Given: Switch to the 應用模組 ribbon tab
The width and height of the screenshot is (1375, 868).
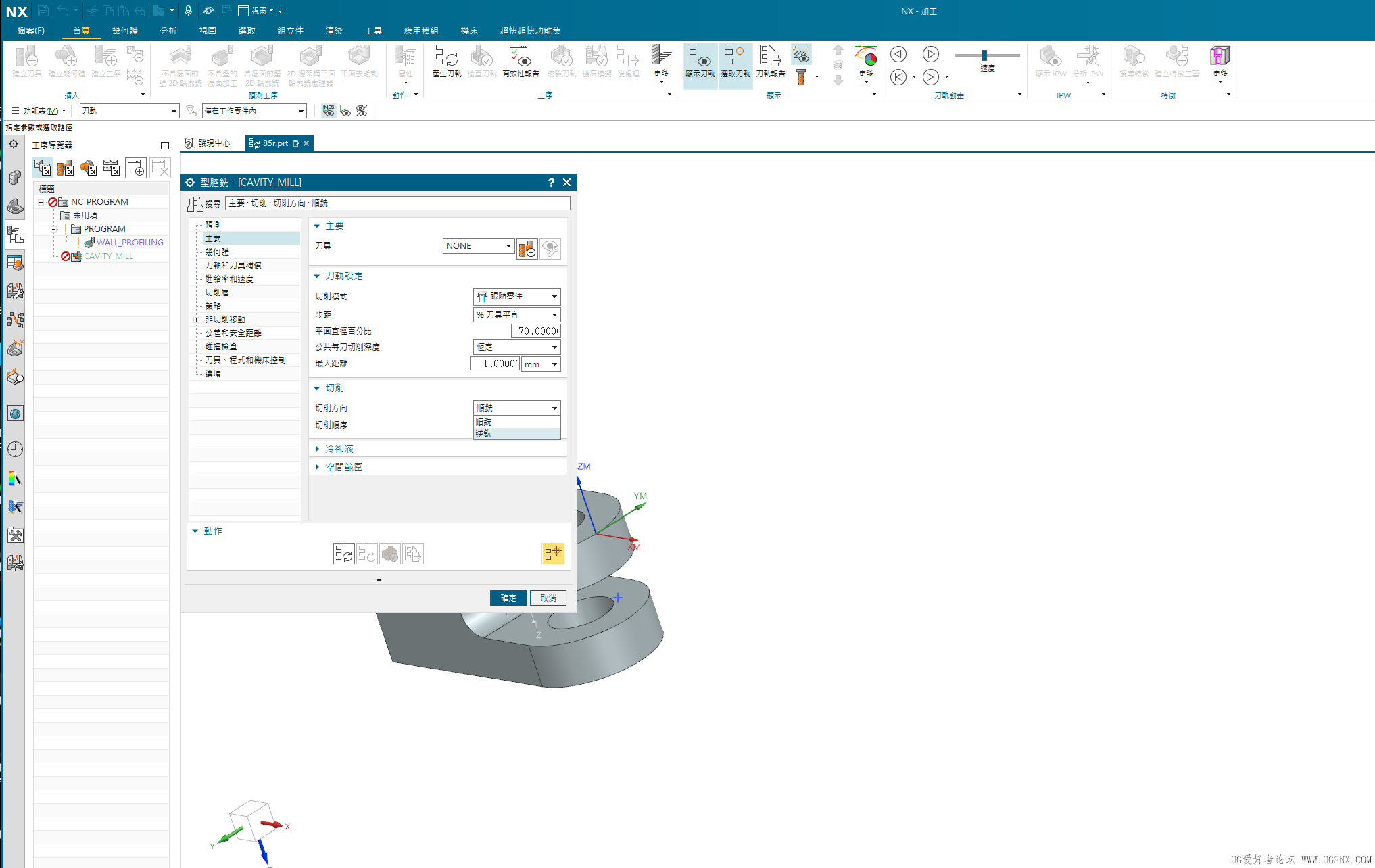Looking at the screenshot, I should click(x=421, y=30).
